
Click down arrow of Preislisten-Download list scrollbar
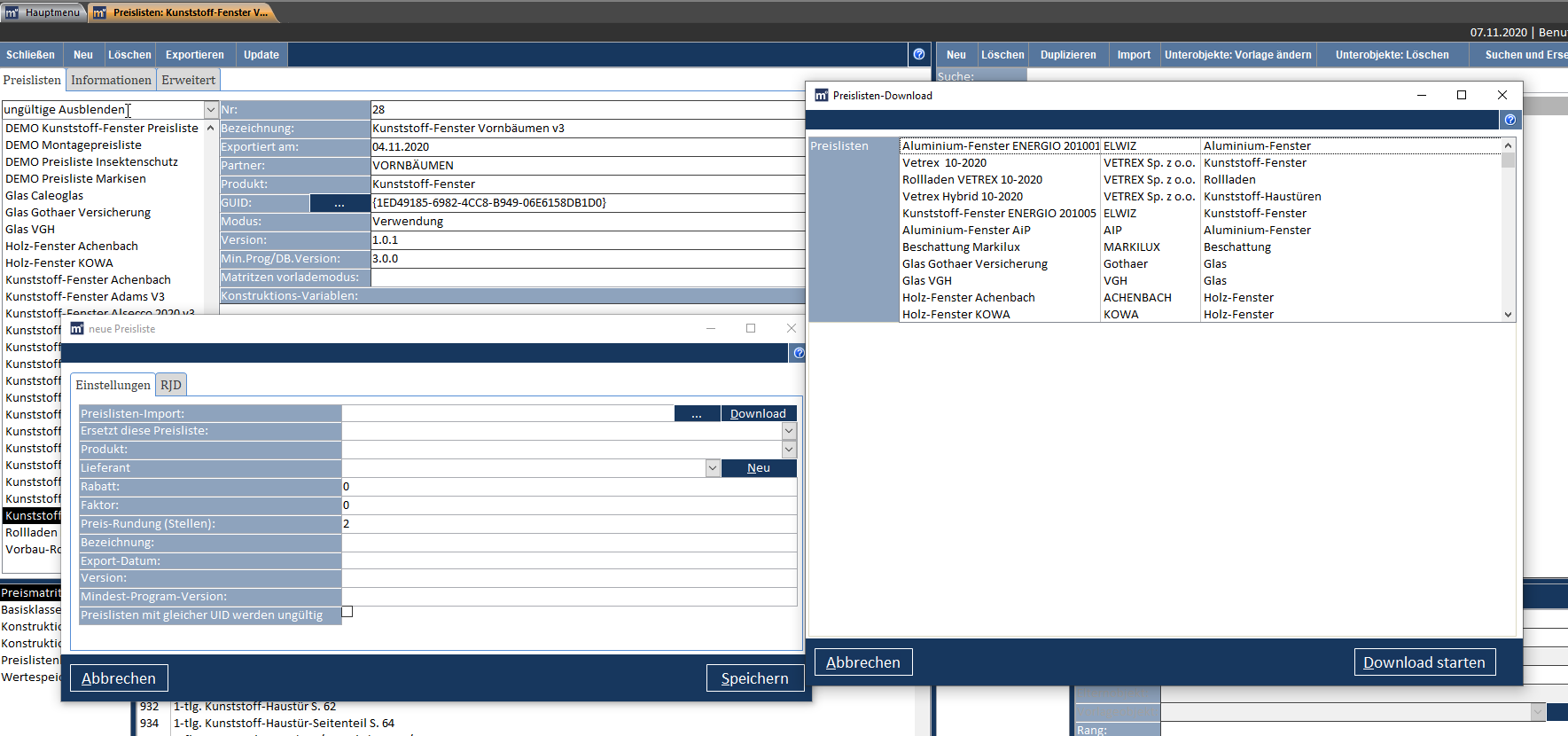tap(1508, 315)
